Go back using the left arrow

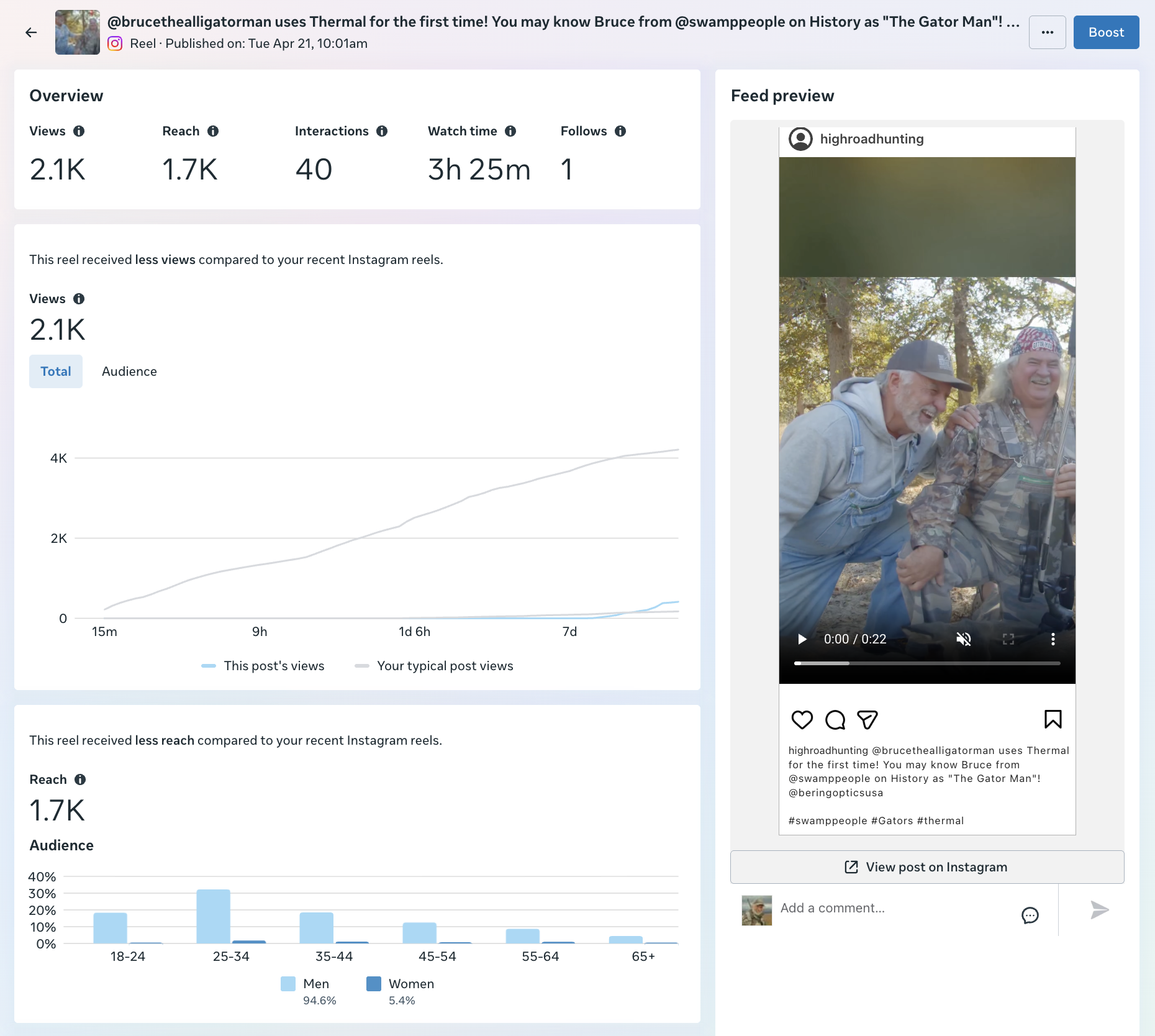tap(31, 32)
